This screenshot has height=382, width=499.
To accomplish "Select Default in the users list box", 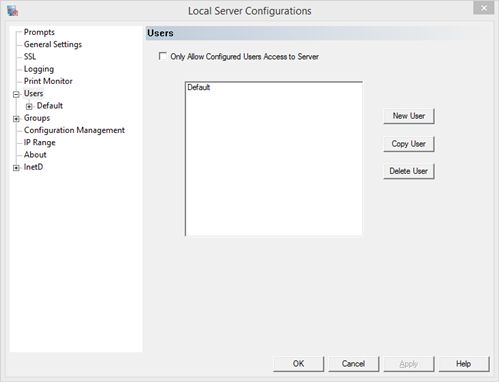I will [199, 87].
